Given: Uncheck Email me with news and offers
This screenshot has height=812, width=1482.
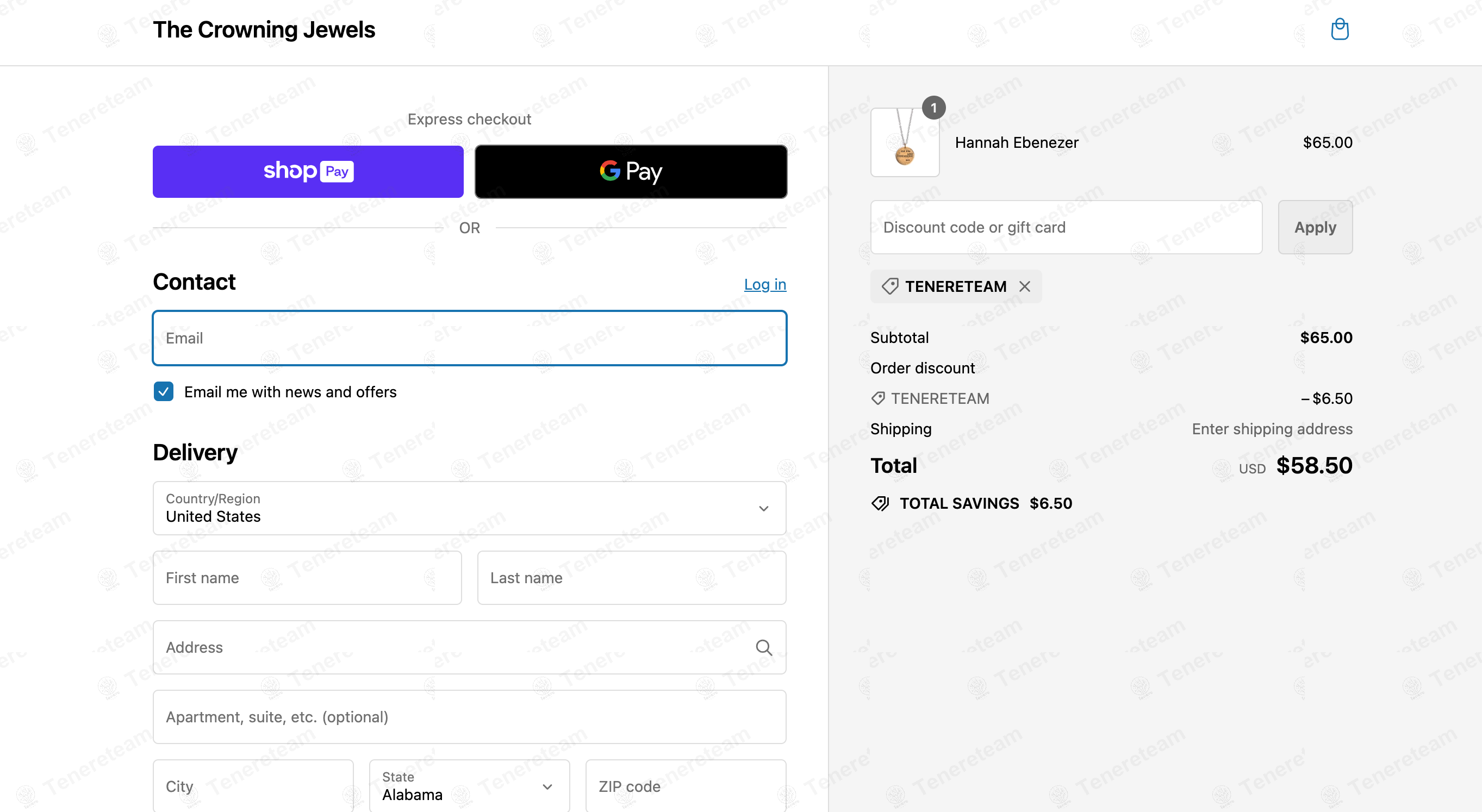Looking at the screenshot, I should pyautogui.click(x=164, y=392).
